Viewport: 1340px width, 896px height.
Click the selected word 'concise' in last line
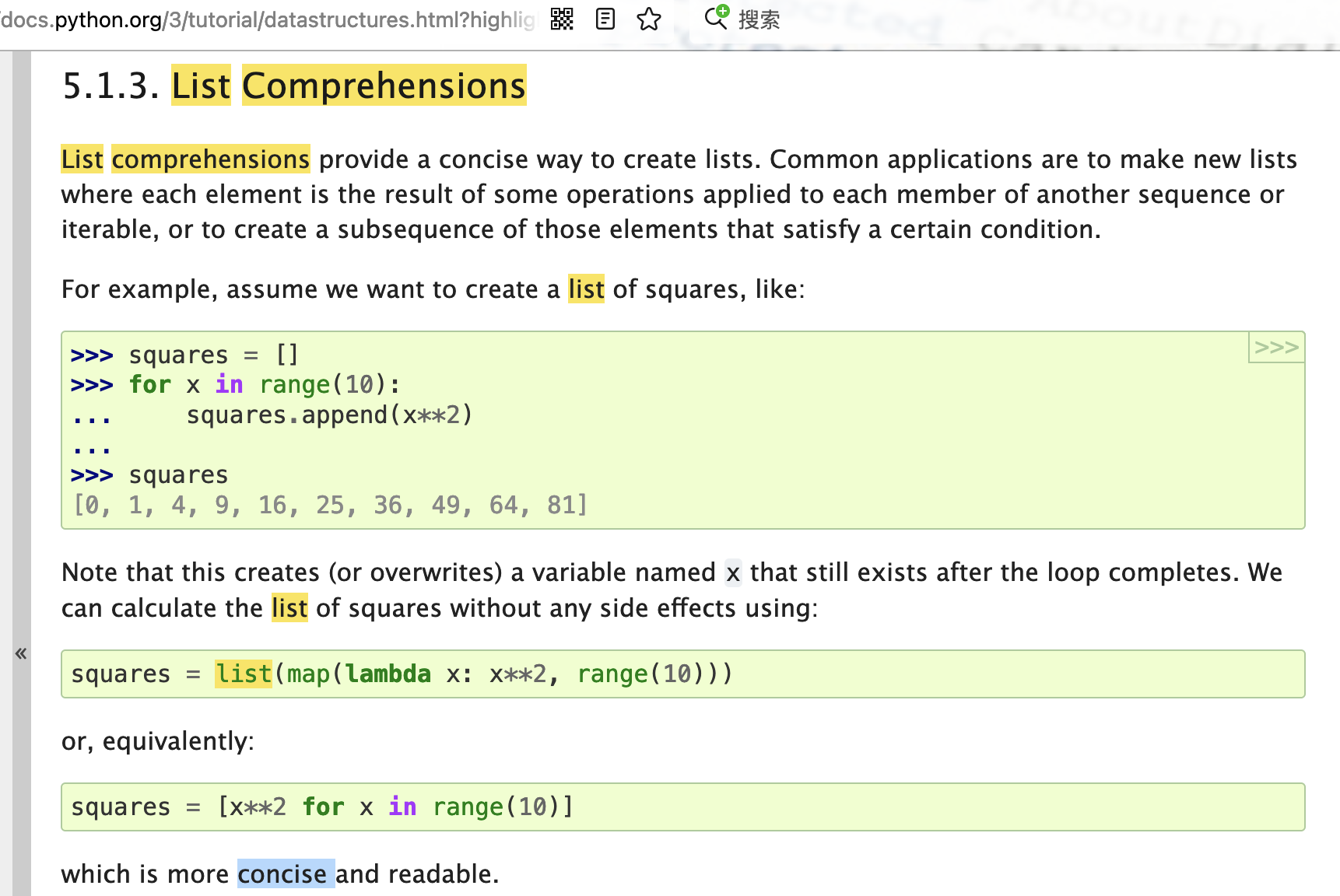pyautogui.click(x=286, y=874)
